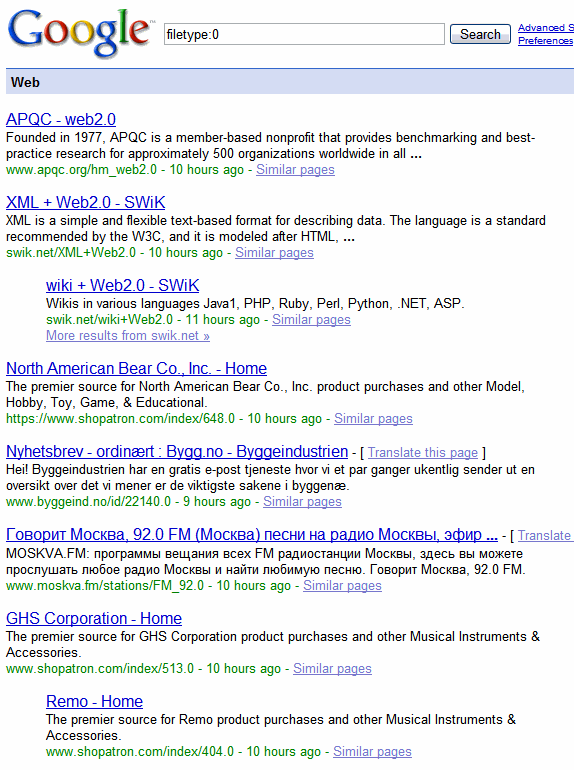
Task: Click the snippet 'The premier source for North American Bear'
Action: point(265,394)
